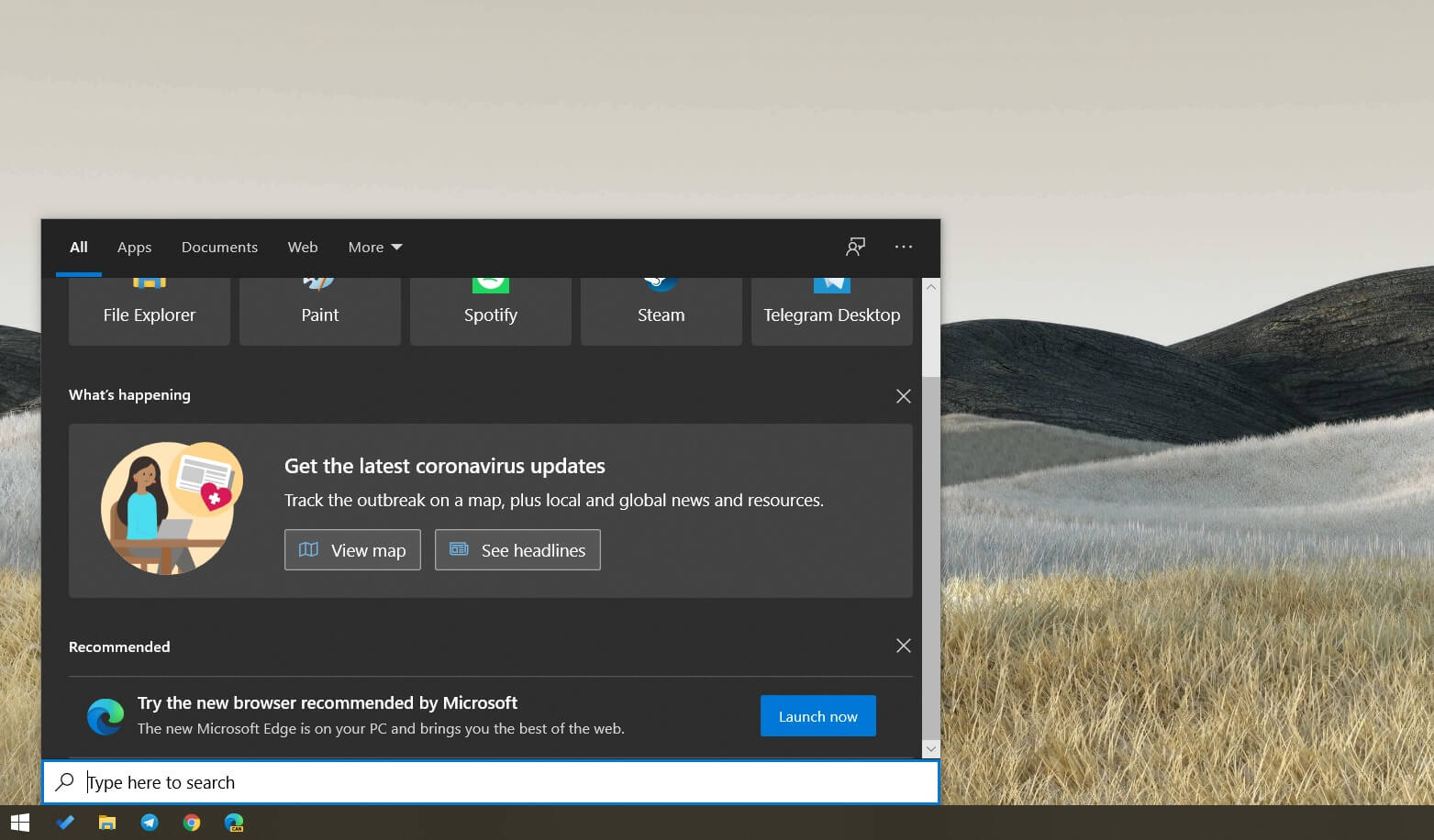Launch Spotify from search results
This screenshot has width=1434, height=840.
pyautogui.click(x=490, y=312)
